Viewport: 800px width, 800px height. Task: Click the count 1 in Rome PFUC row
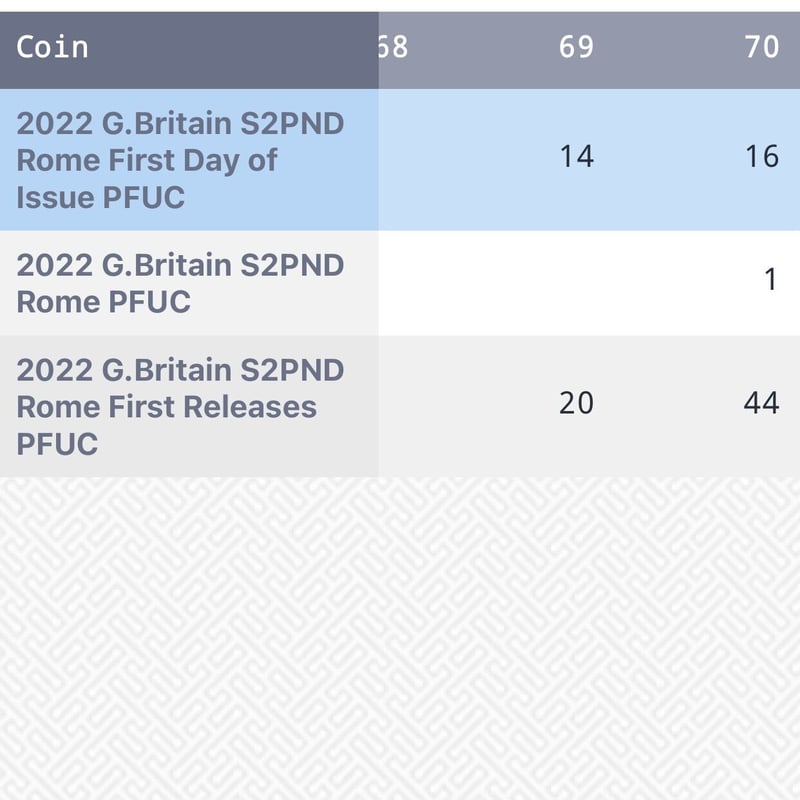coord(770,280)
